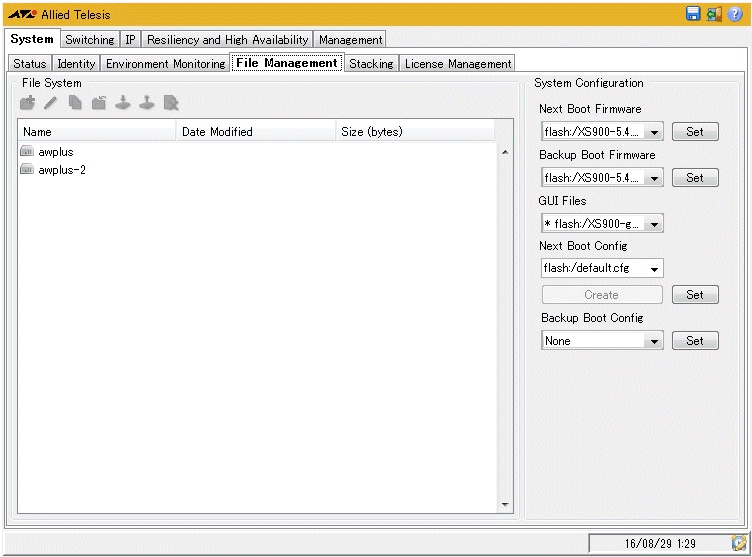Viewport: 752px width, 557px height.
Task: Click the delete file toolbar icon
Action: (171, 103)
